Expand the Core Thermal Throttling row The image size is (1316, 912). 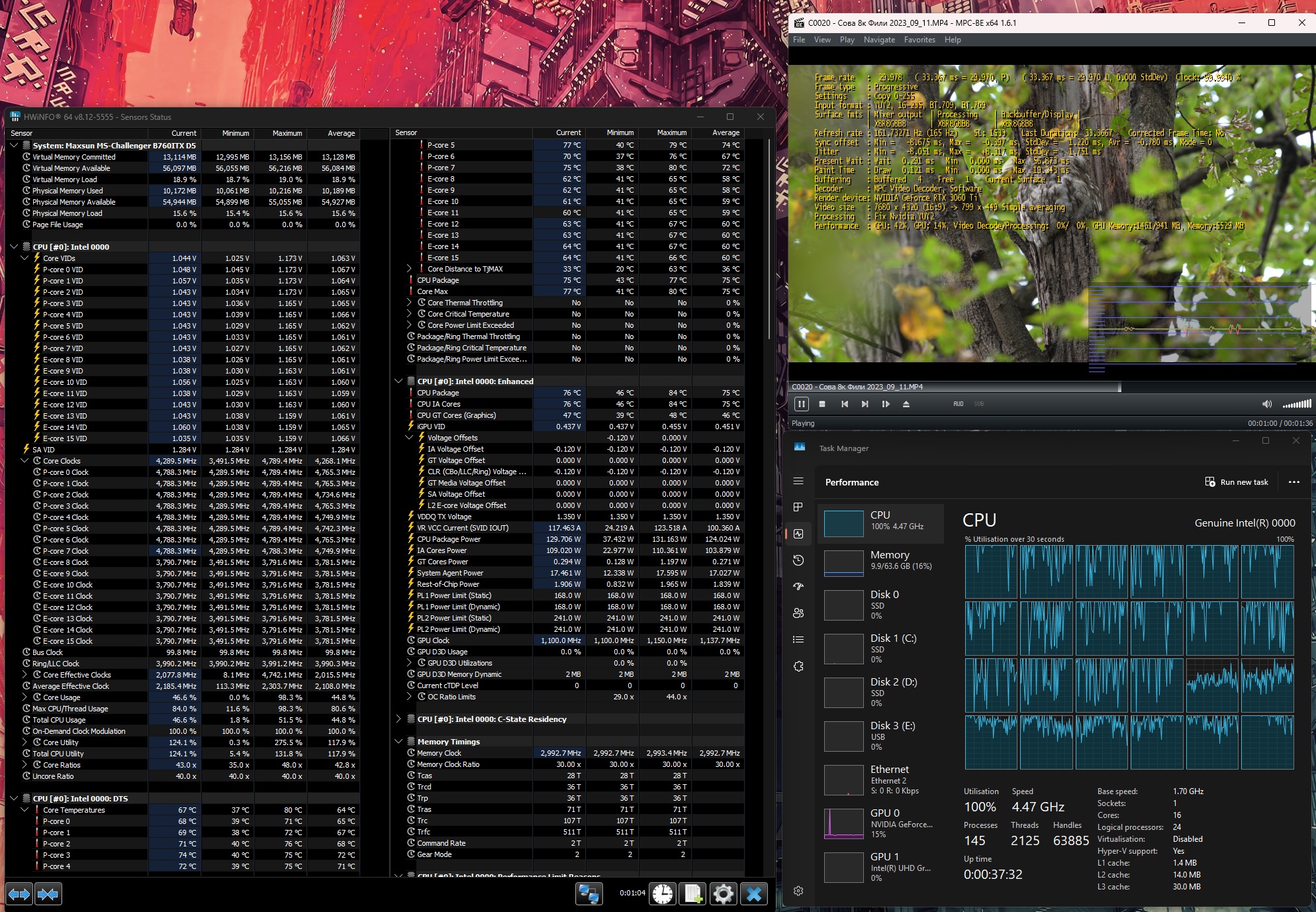tap(409, 303)
